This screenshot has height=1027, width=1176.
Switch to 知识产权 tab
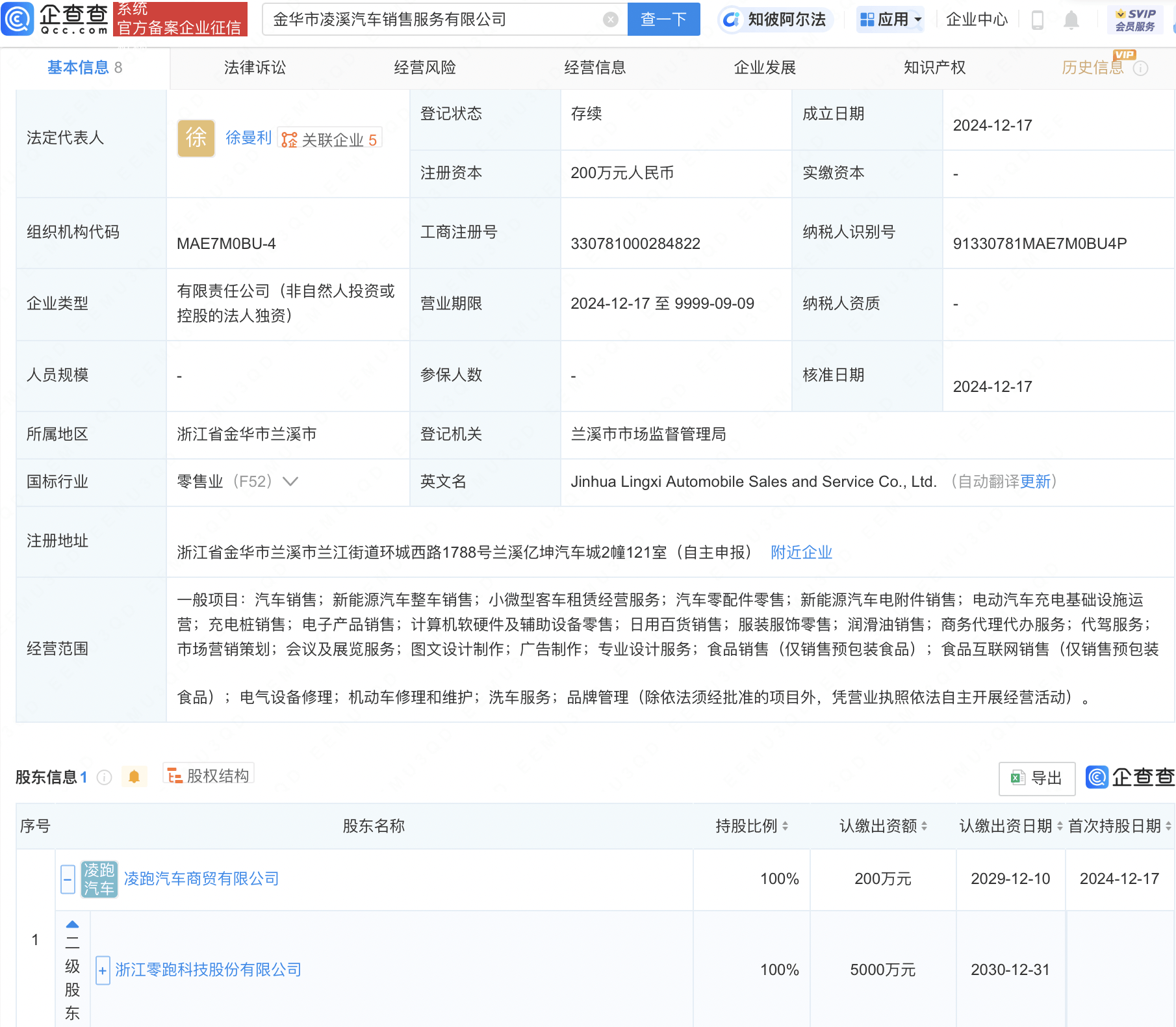coord(934,68)
